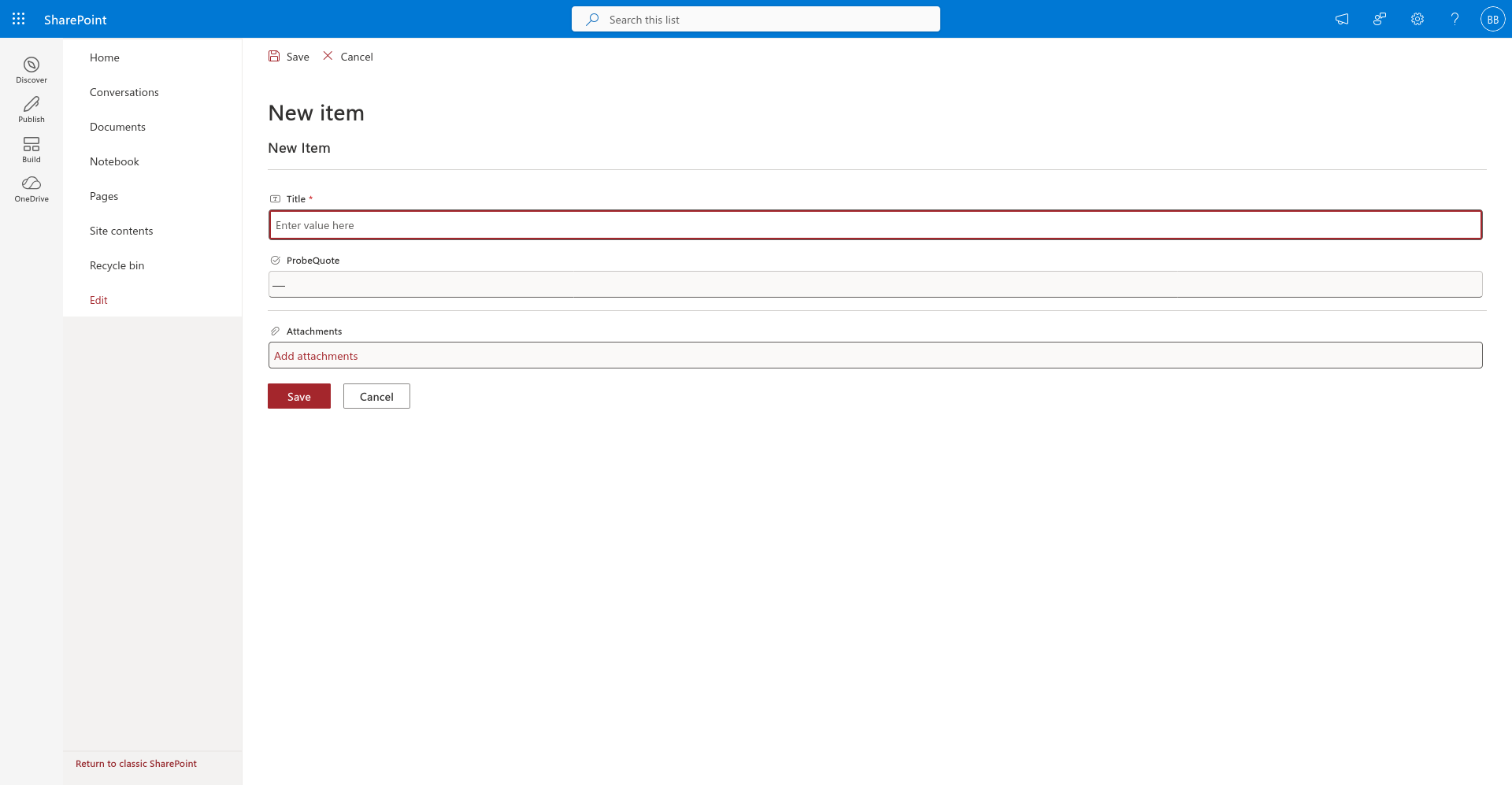Click the Cancel button below form
The image size is (1512, 785).
coord(376,396)
